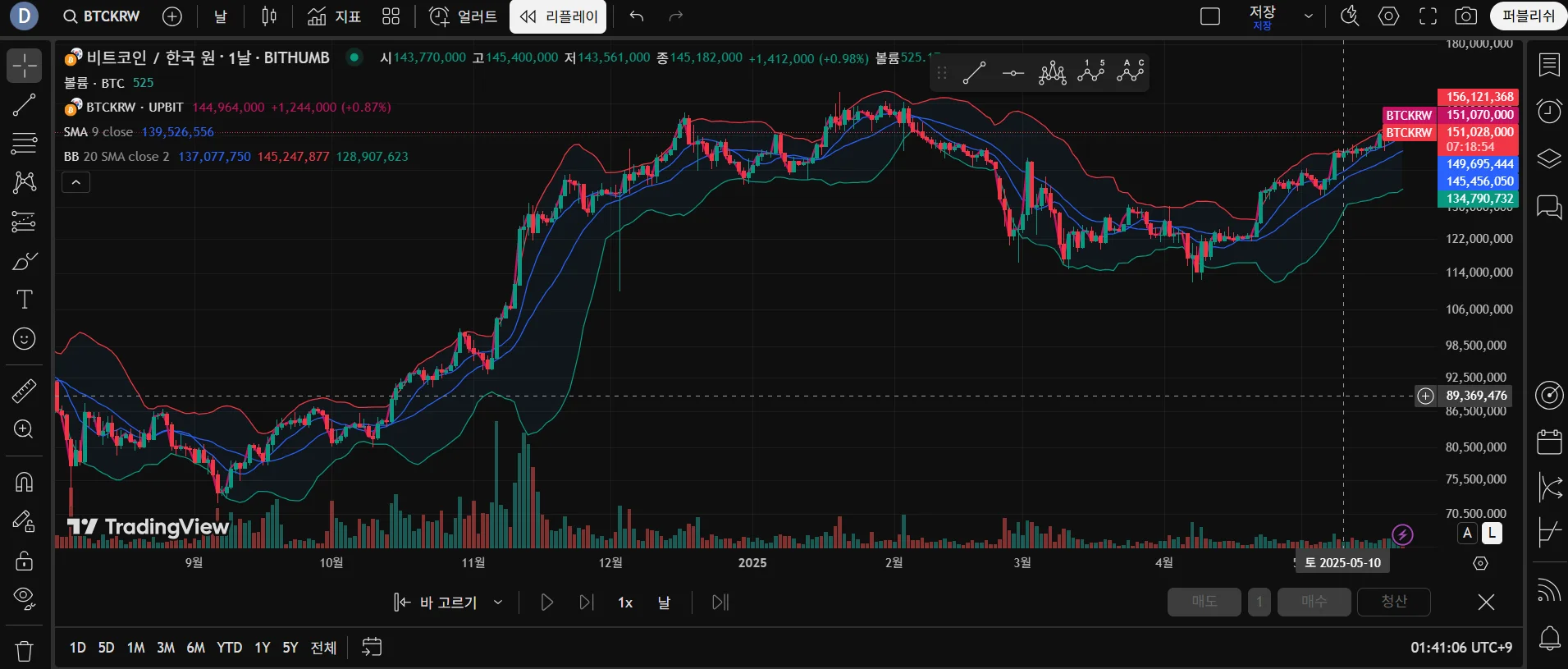Expand the 저장 layout dropdown arrow
Viewport: 1568px width, 669px height.
click(x=1309, y=16)
